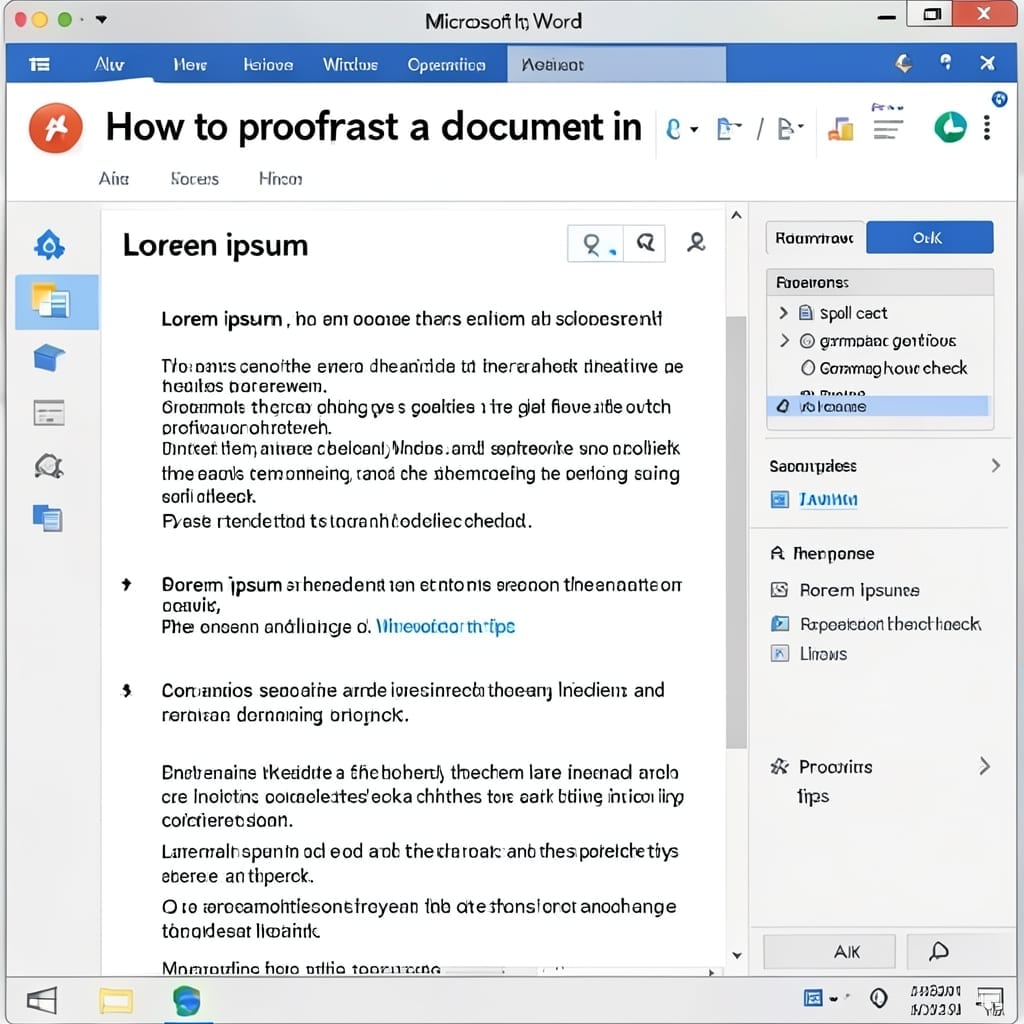Click the blue Ok button in the right panel
This screenshot has height=1024, width=1024.
pos(930,238)
